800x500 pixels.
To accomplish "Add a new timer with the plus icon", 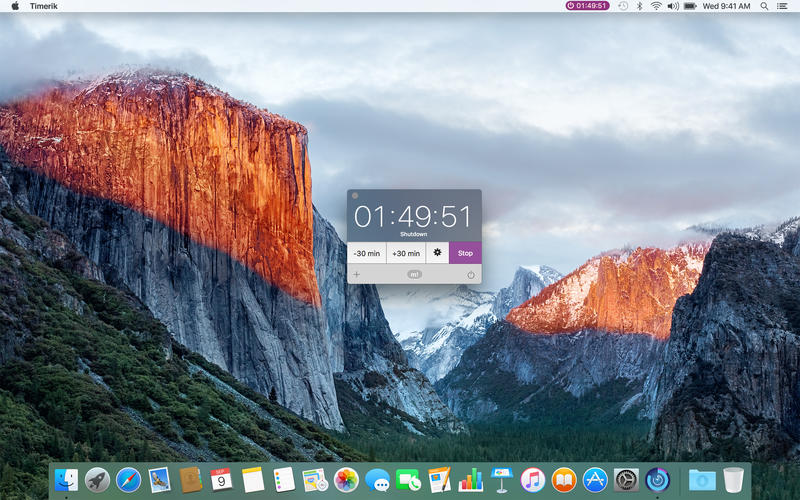I will 357,274.
